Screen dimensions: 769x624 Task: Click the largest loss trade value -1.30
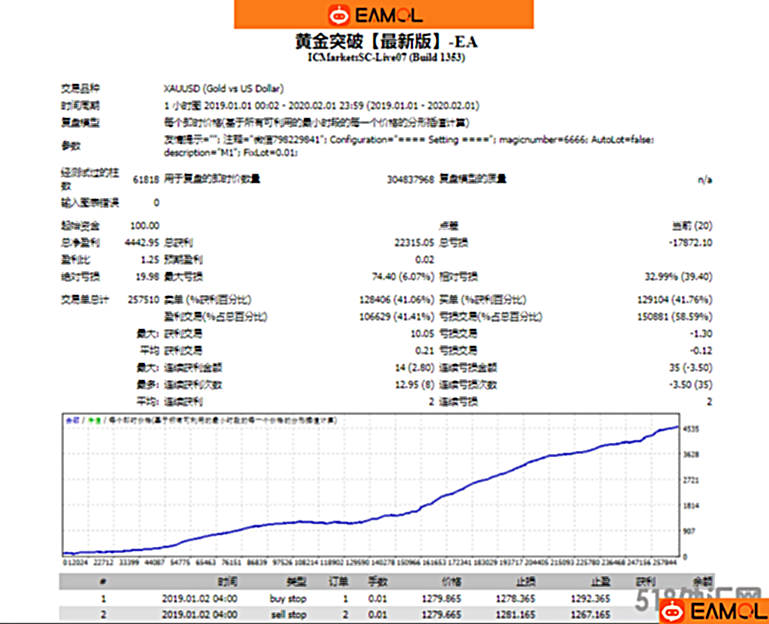pos(701,334)
